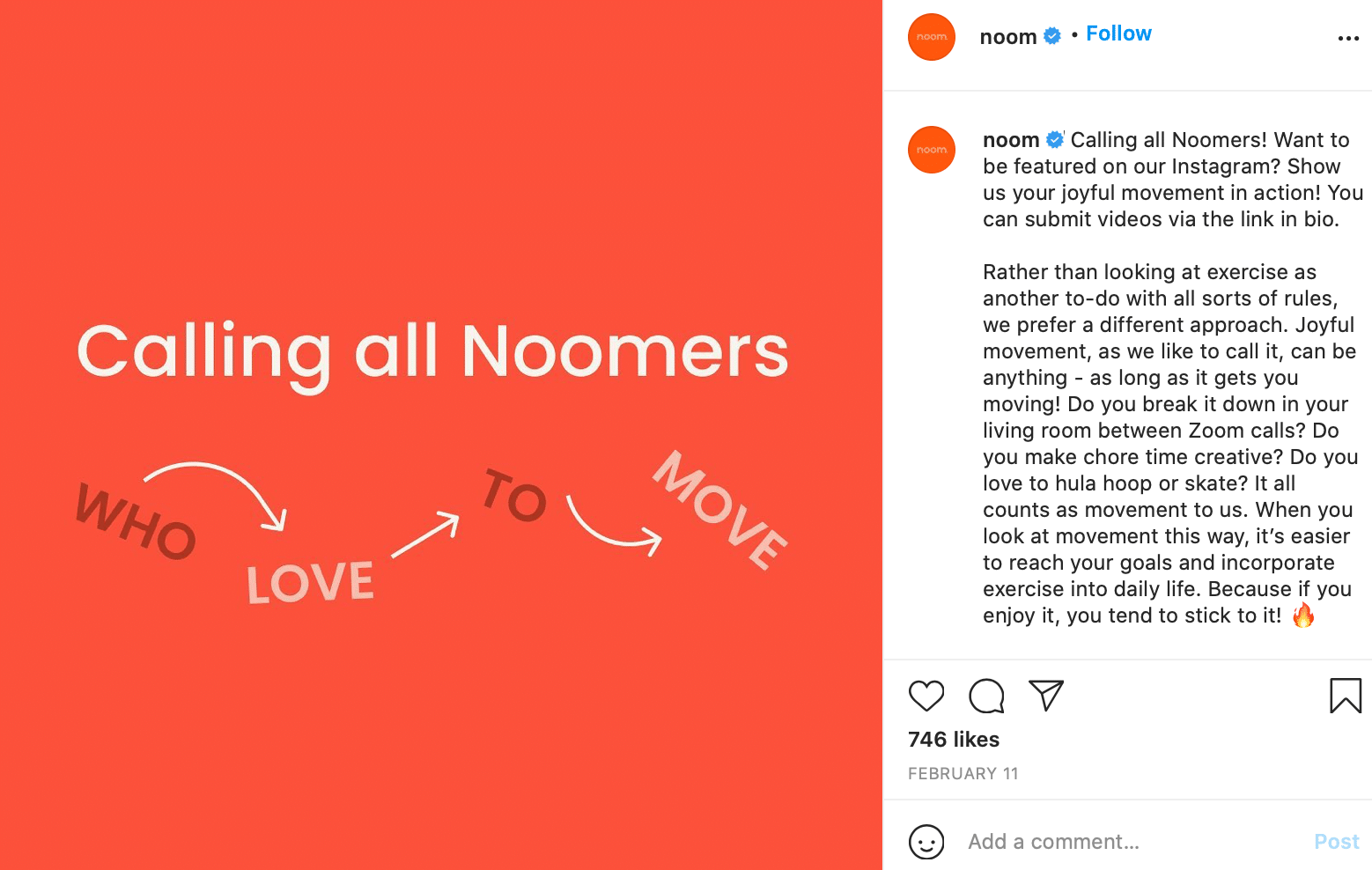Click the verified badge in the caption
Screen dimensions: 1372x870
[x=1055, y=140]
